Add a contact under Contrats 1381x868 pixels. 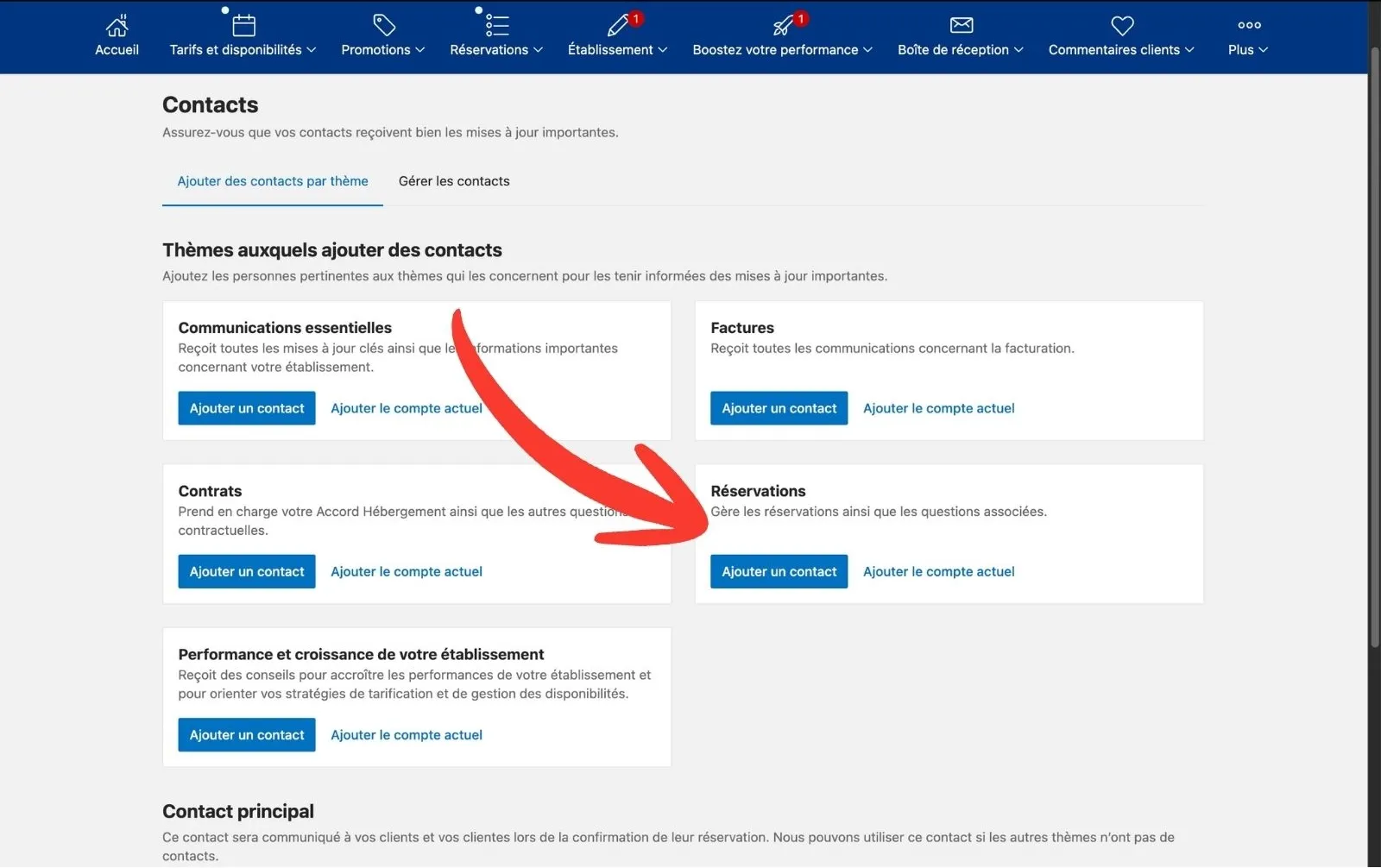point(247,571)
